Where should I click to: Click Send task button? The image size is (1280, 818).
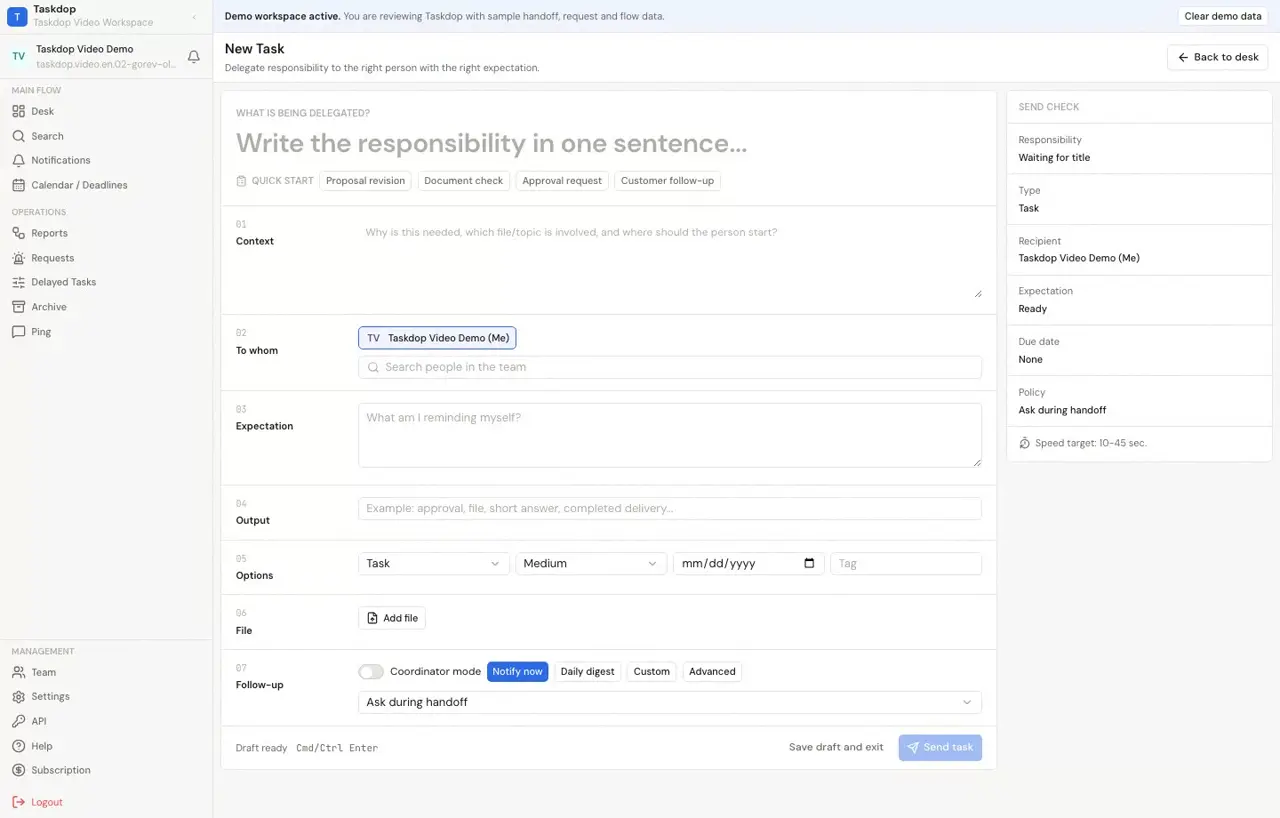point(940,747)
